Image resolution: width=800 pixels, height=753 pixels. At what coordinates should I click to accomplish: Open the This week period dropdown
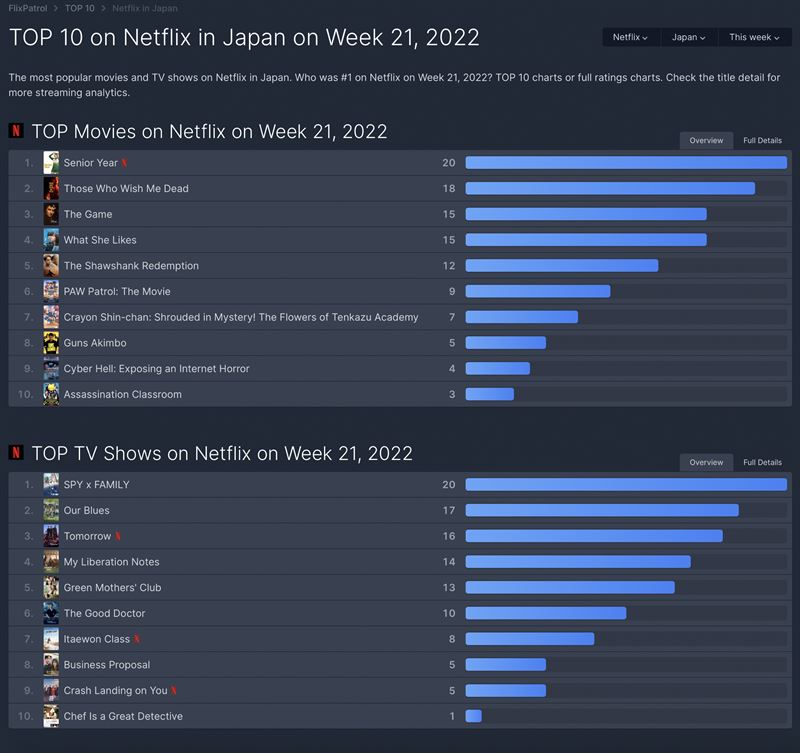pos(754,37)
